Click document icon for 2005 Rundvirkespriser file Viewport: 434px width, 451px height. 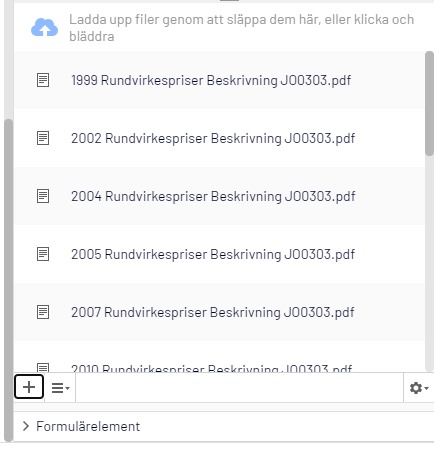pyautogui.click(x=43, y=254)
